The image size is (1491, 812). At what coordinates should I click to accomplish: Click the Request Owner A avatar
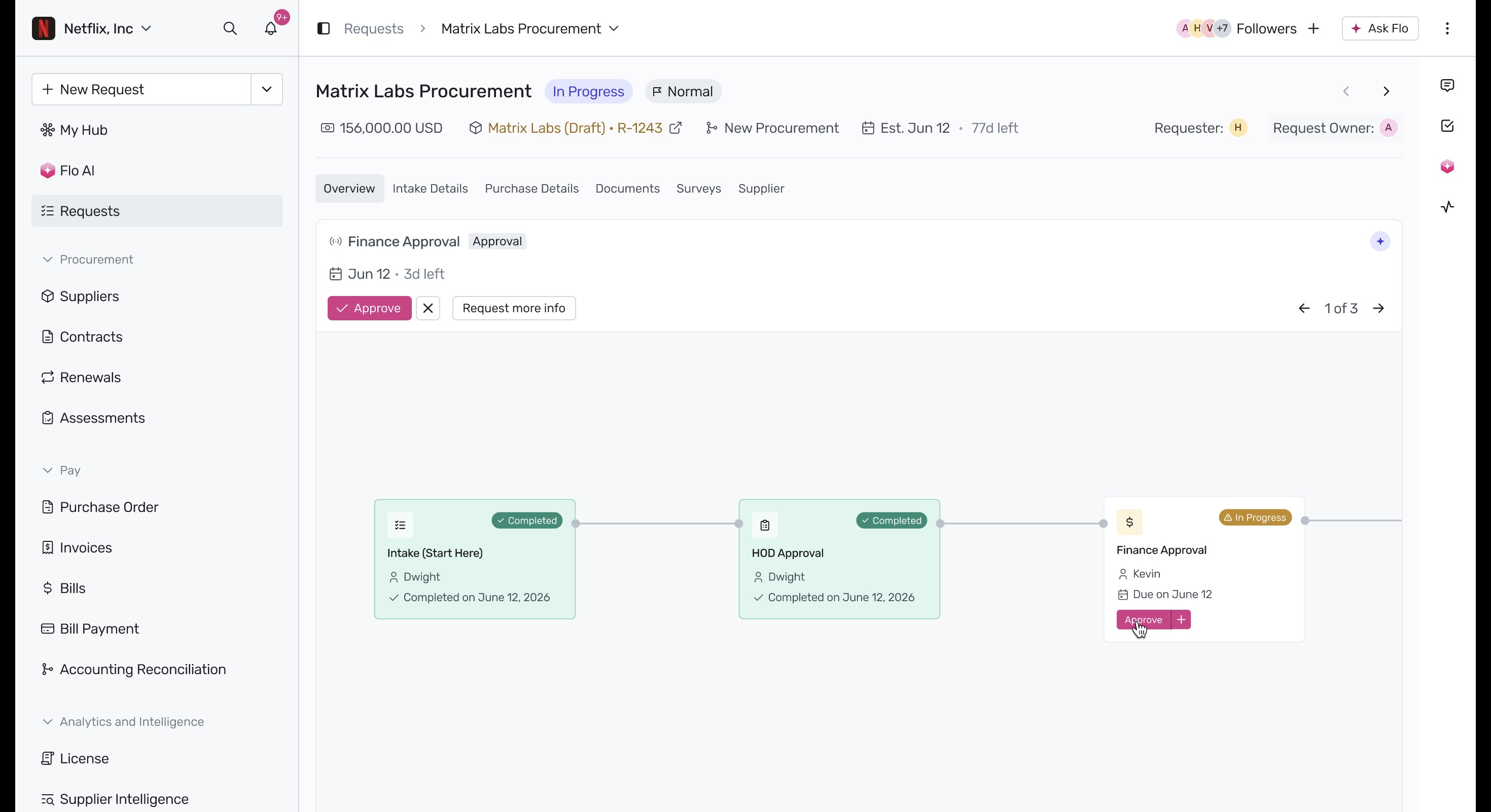pyautogui.click(x=1388, y=128)
